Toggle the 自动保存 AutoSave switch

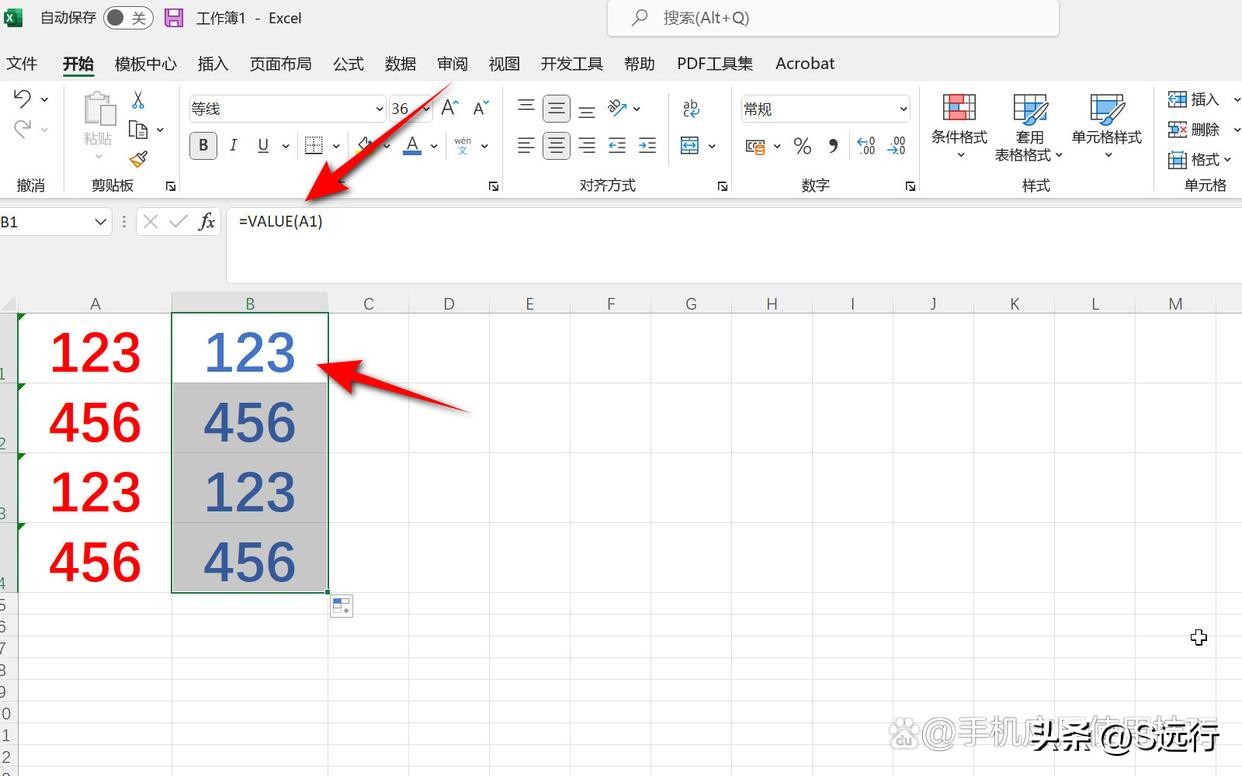point(128,18)
